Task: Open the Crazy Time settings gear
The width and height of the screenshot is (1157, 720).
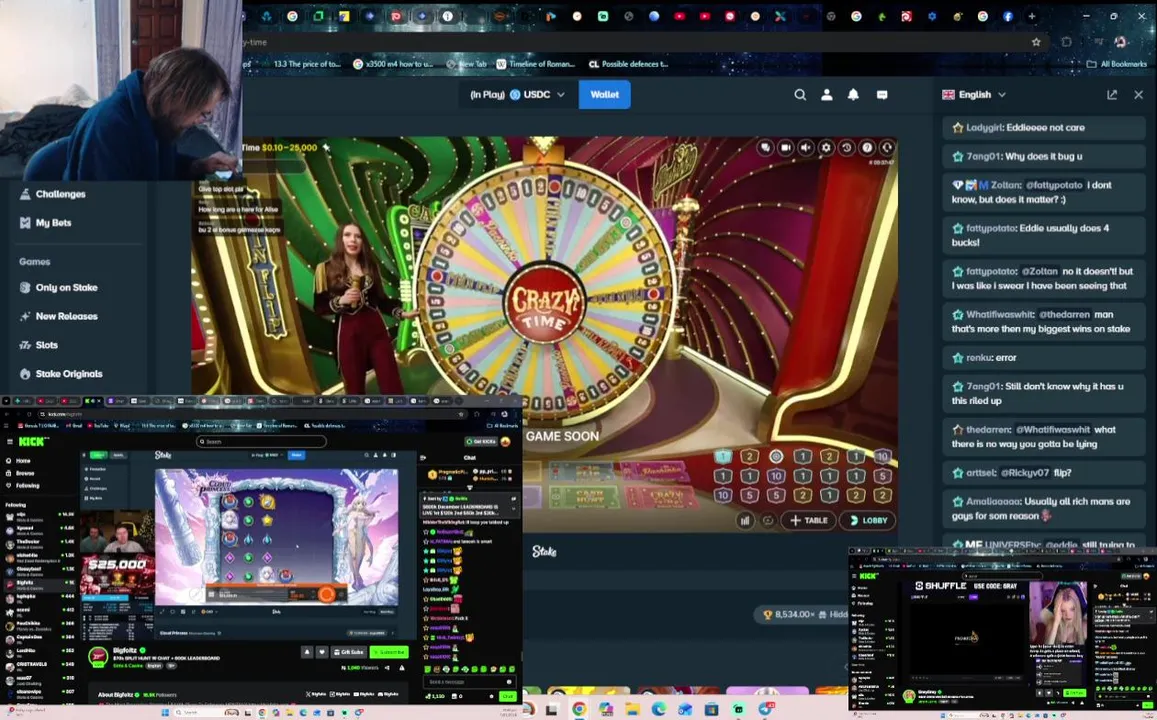Action: (826, 148)
